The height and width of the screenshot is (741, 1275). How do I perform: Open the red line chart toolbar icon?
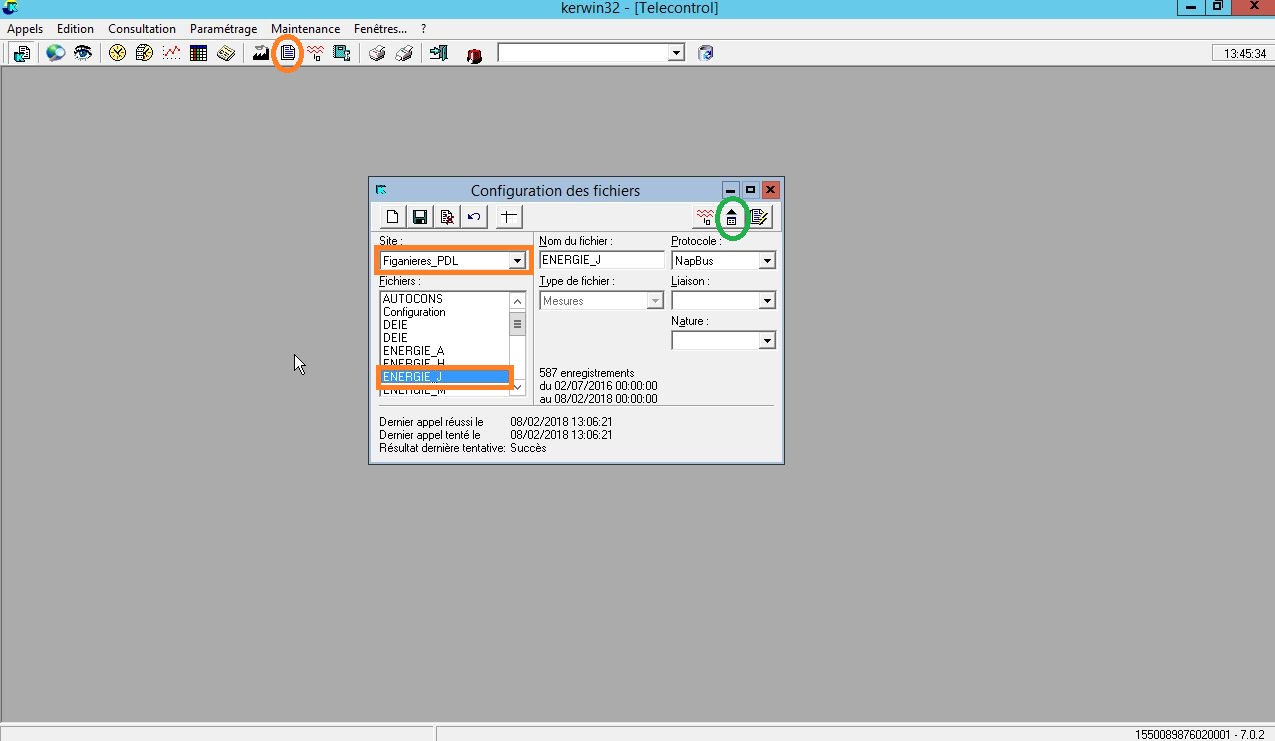[x=171, y=53]
